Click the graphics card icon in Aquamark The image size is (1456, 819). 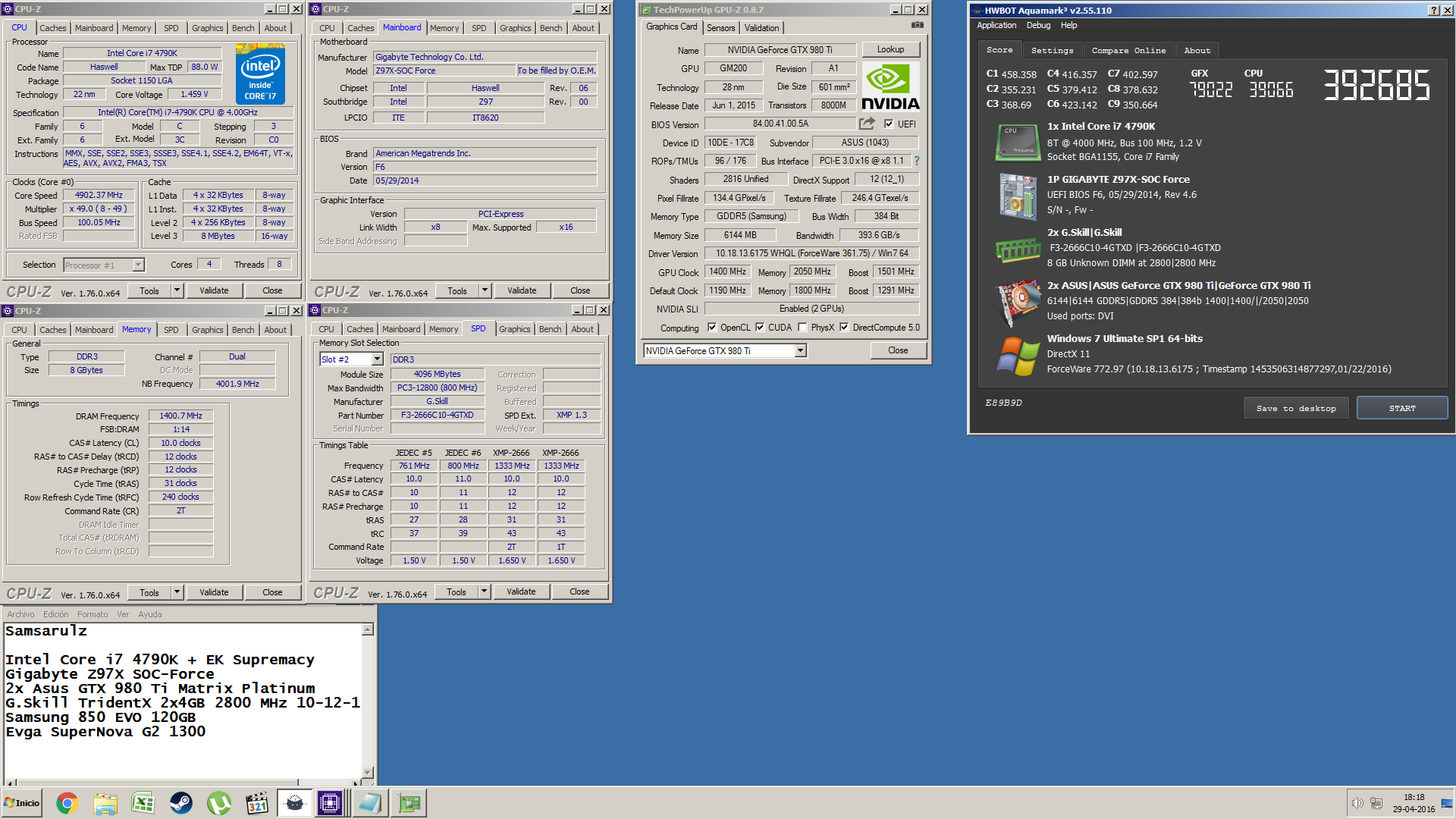[1017, 302]
